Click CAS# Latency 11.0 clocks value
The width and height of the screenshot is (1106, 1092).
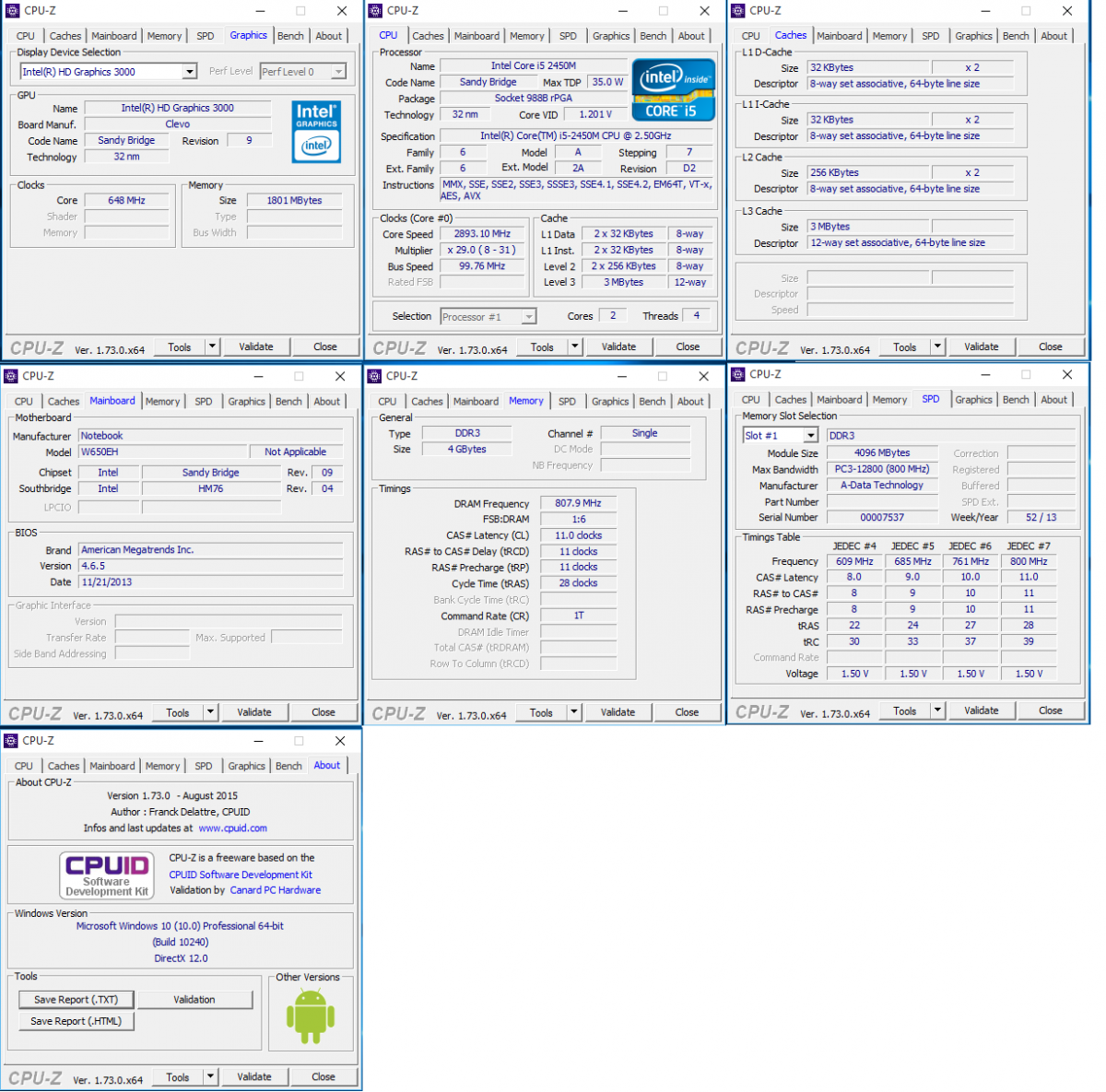pyautogui.click(x=578, y=536)
